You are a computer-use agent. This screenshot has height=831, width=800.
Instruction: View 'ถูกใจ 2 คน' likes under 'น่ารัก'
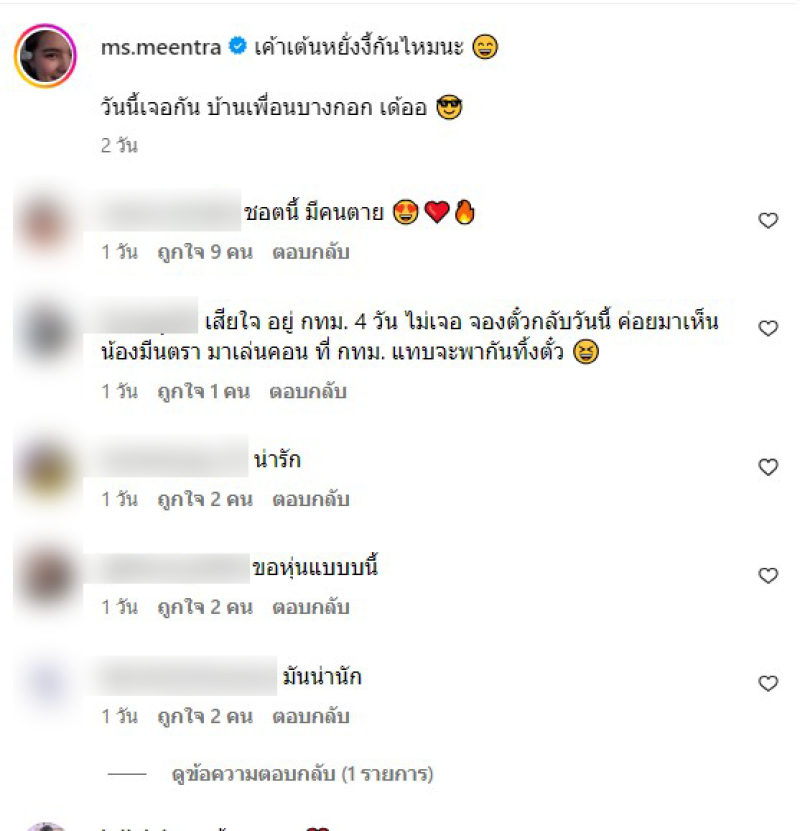coord(205,499)
